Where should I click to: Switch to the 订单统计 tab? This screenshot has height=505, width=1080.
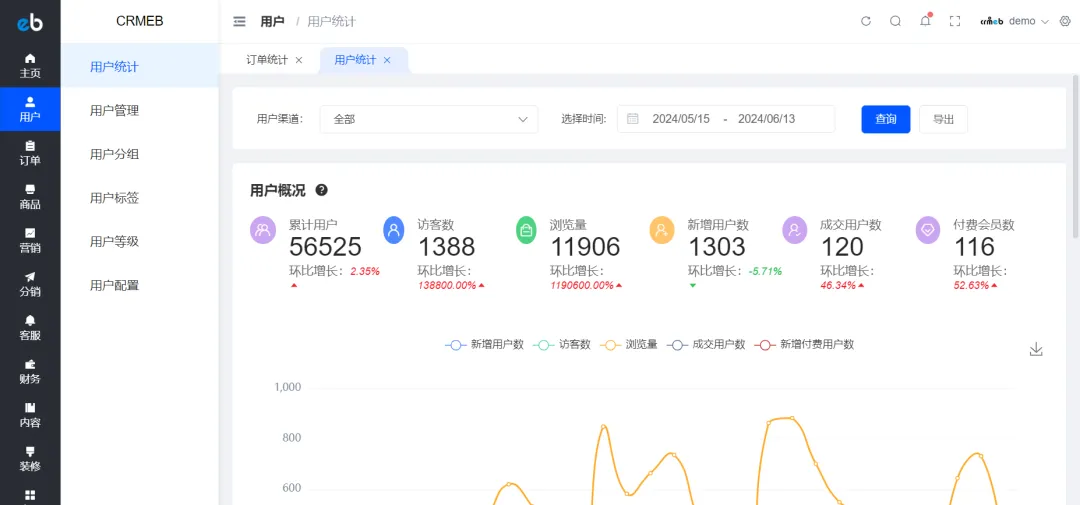click(x=267, y=60)
